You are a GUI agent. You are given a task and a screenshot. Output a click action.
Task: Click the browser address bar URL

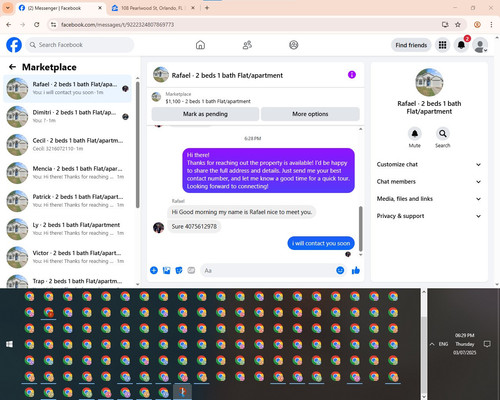[x=117, y=25]
